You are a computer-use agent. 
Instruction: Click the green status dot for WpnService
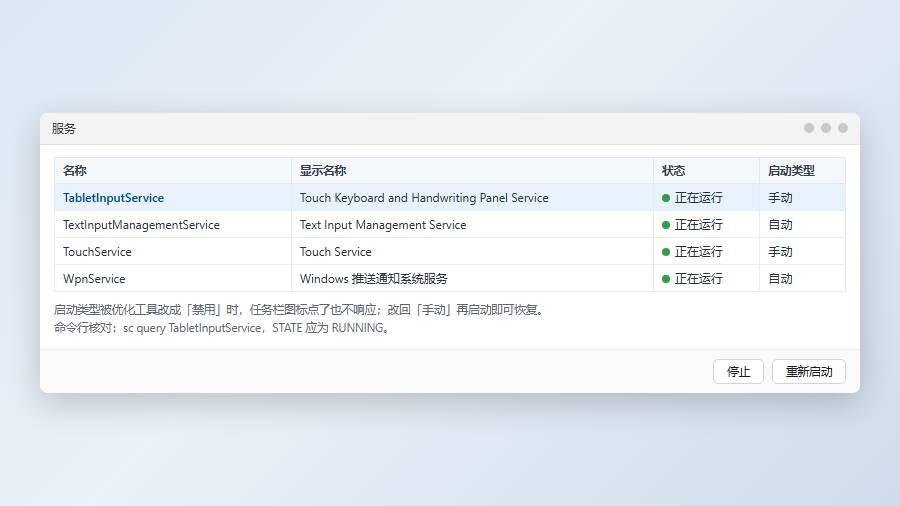666,279
